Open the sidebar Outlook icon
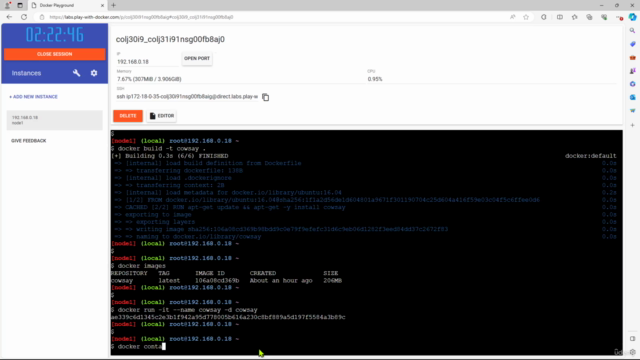 click(633, 98)
